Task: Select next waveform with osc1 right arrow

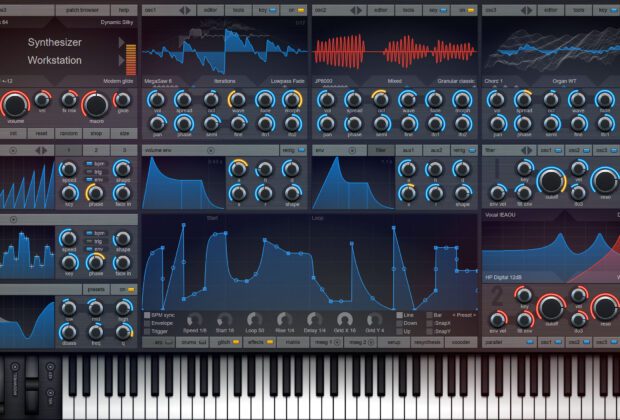Action: pos(188,10)
